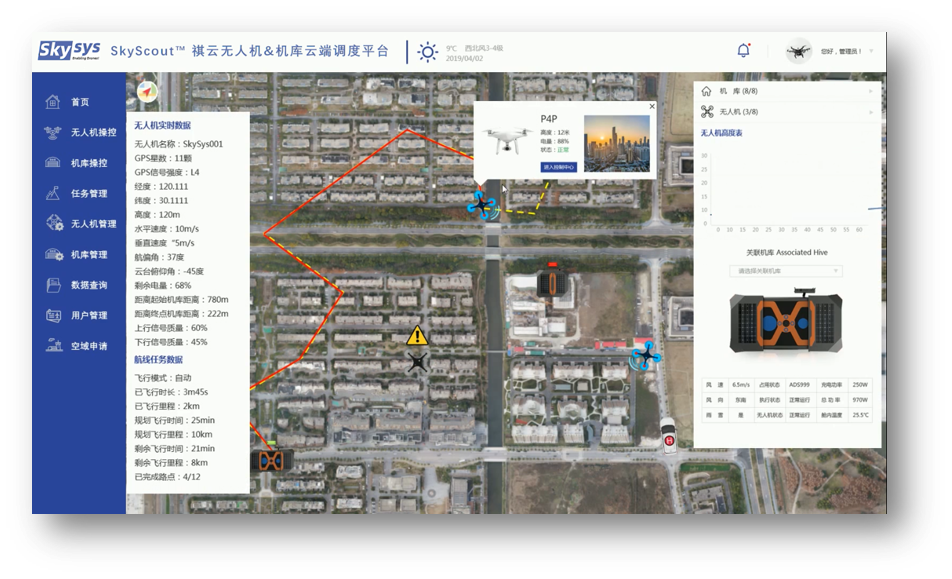The image size is (952, 579).
Task: Click the compass icon on the map
Action: (148, 93)
